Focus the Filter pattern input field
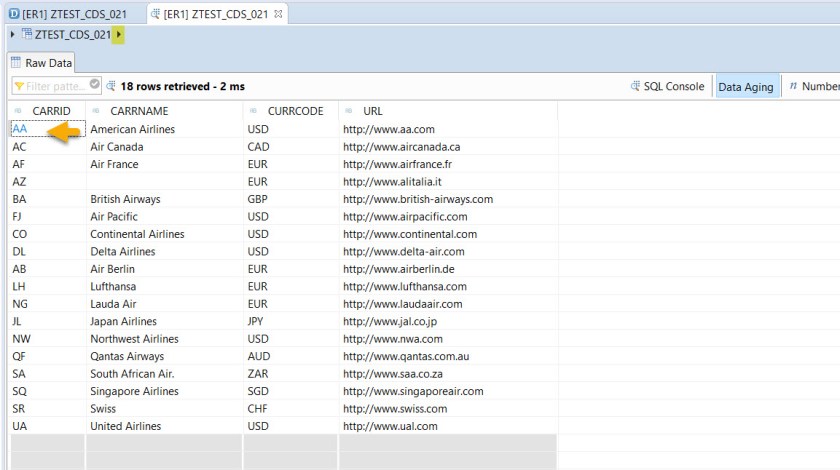This screenshot has height=470, width=840. (x=55, y=86)
